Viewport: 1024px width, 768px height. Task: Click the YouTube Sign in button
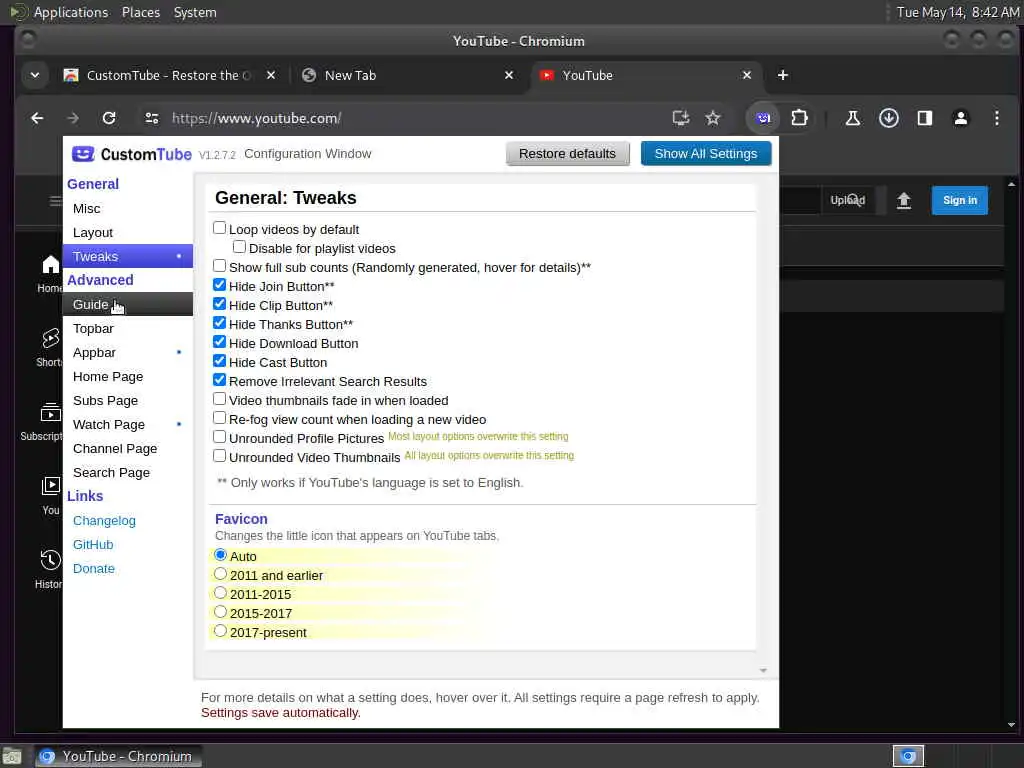[x=959, y=200]
